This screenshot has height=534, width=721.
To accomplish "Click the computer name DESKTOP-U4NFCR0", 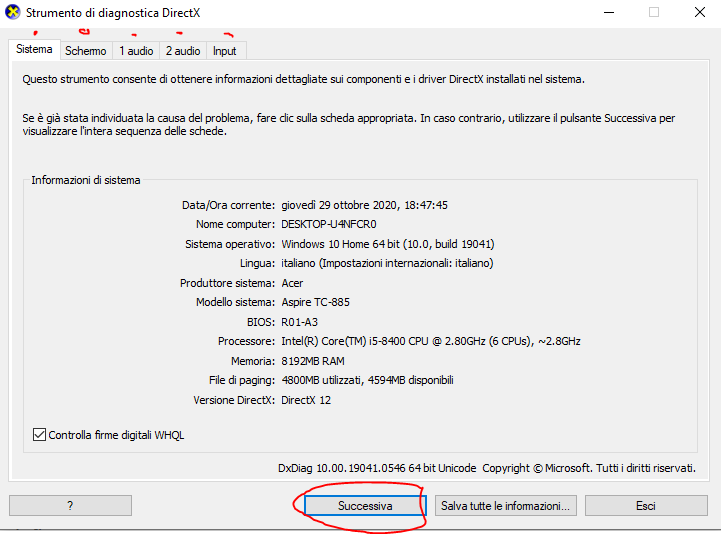I will click(329, 224).
